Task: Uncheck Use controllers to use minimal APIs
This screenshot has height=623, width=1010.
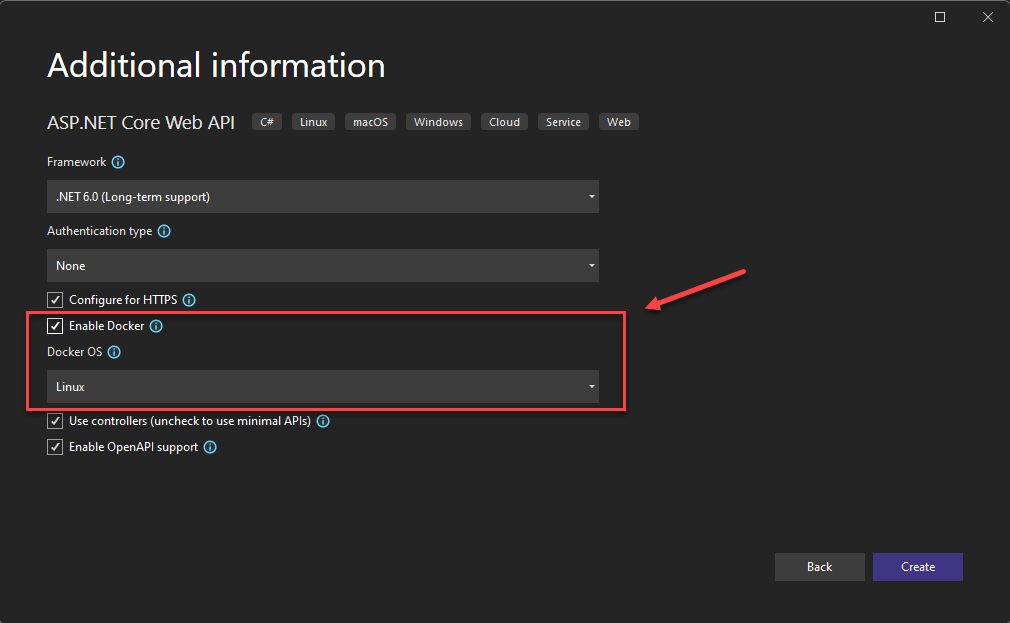Action: (x=55, y=420)
